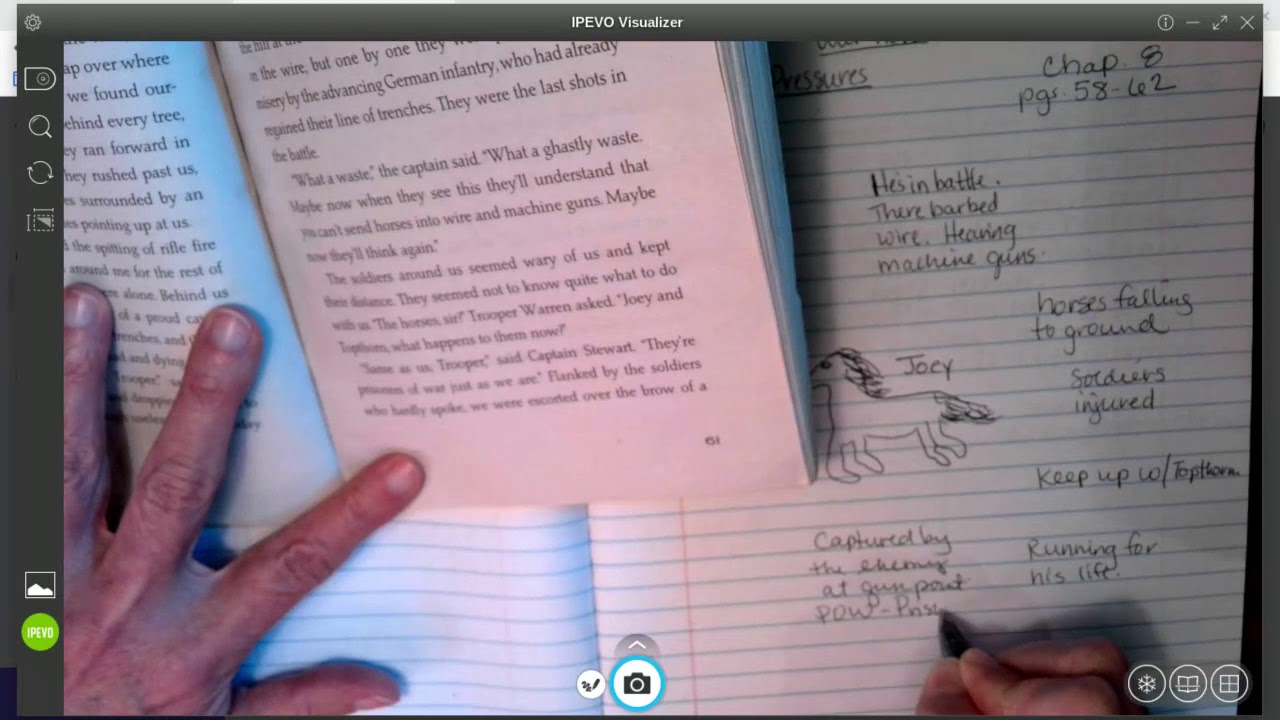Open the grid split view
The width and height of the screenshot is (1280, 720).
tap(1229, 684)
